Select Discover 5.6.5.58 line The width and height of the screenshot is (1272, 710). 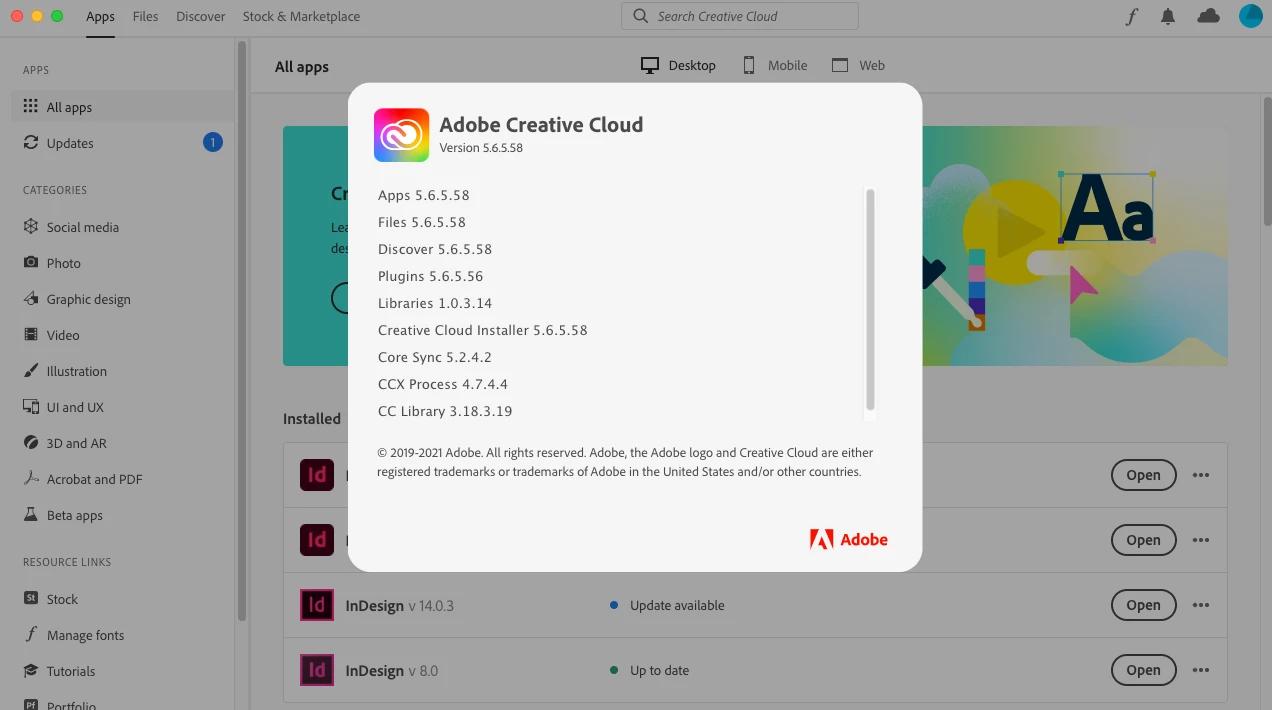(x=435, y=249)
